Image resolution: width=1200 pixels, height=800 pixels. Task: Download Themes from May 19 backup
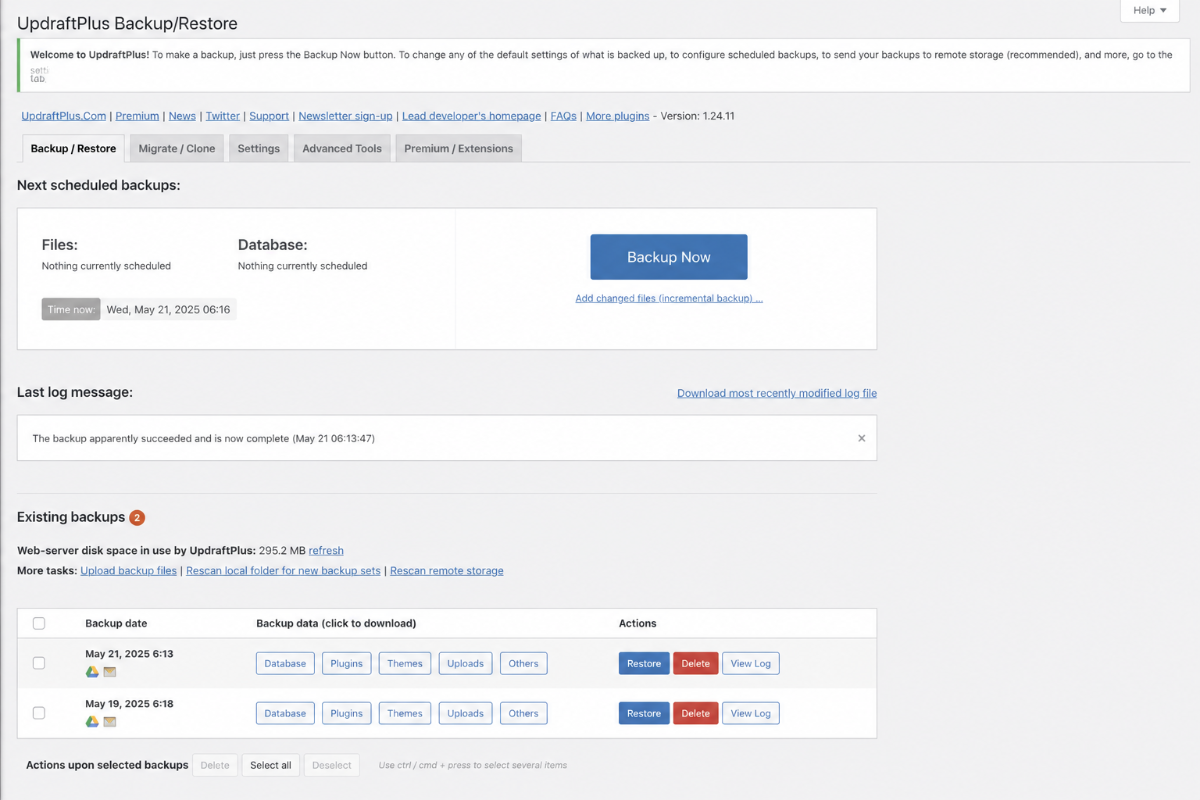[405, 713]
